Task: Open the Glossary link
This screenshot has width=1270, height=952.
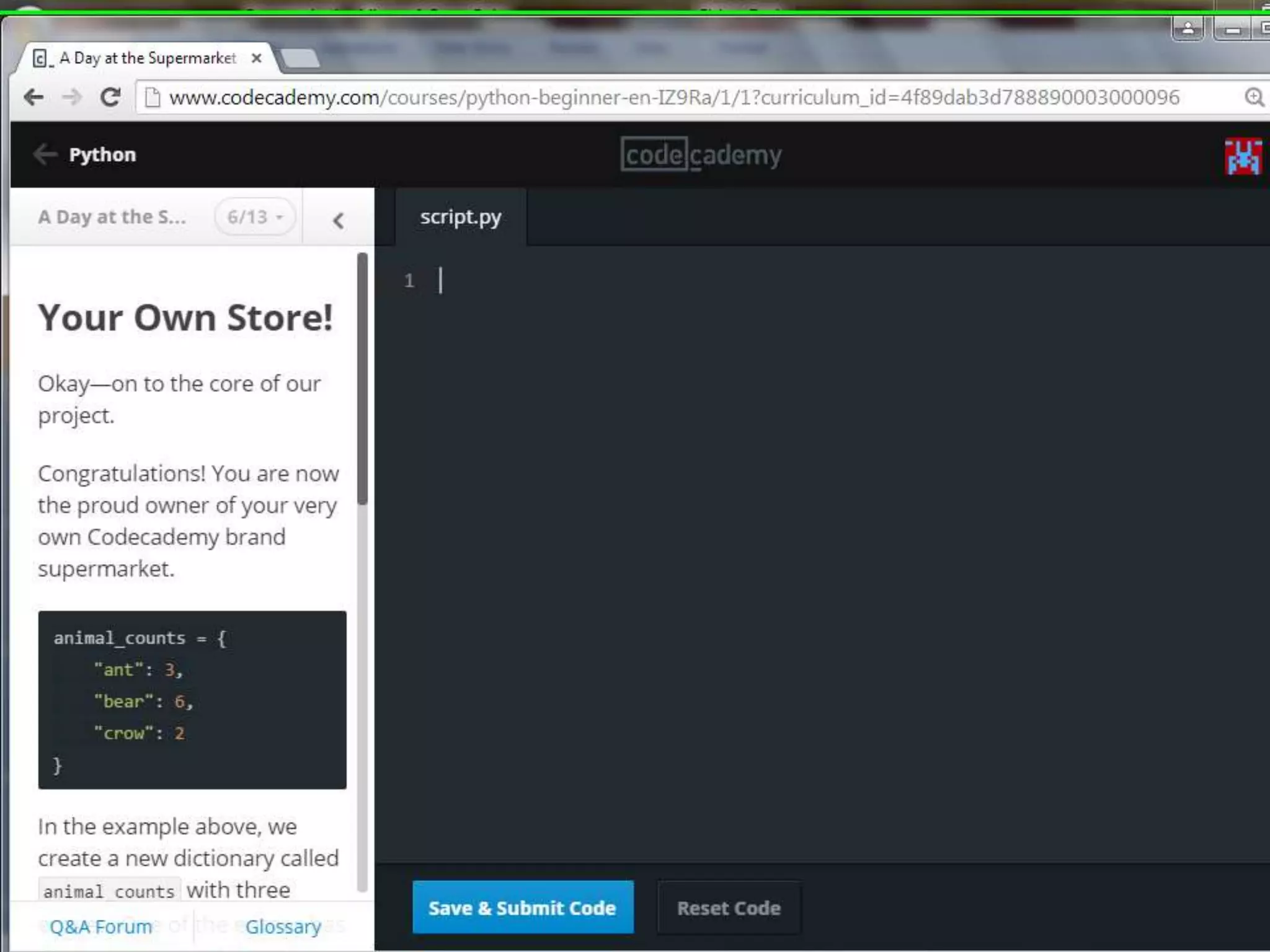Action: pyautogui.click(x=283, y=927)
